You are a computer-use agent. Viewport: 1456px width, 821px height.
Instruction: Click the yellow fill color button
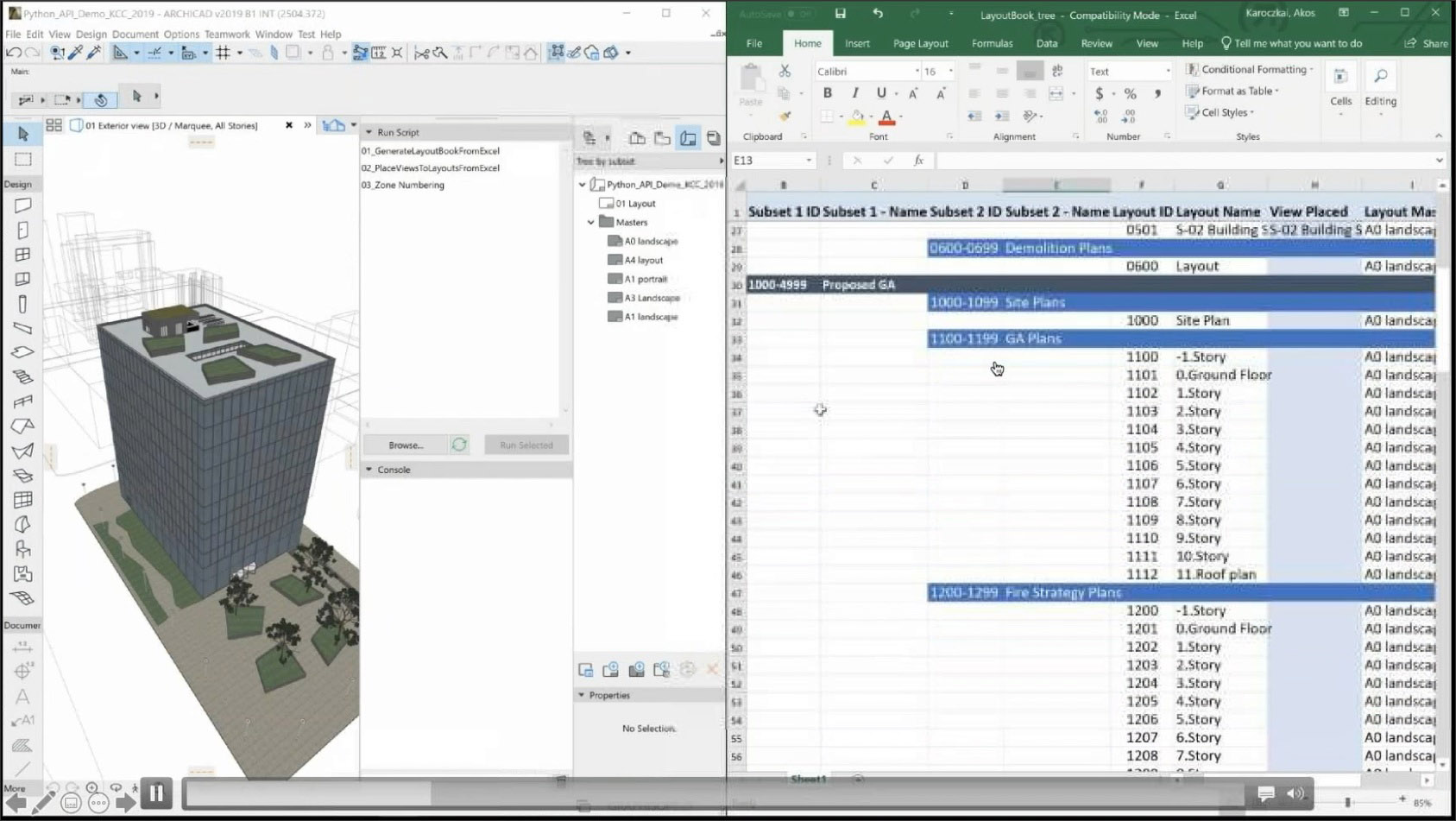coord(857,116)
